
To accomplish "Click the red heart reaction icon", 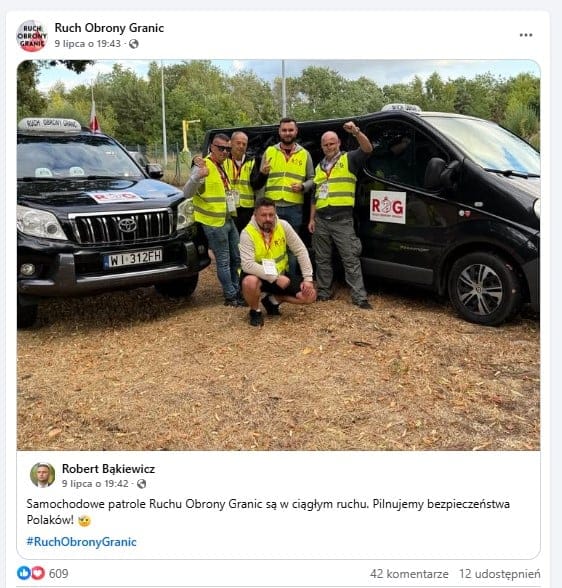I will [x=38, y=573].
